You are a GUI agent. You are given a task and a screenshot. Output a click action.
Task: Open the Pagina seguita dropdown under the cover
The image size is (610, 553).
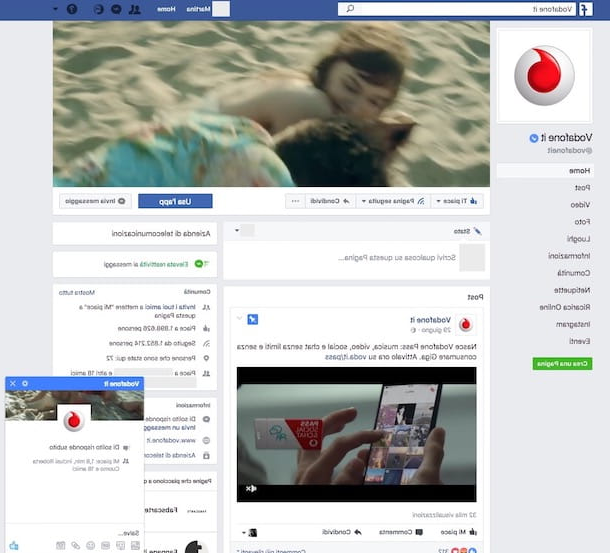[x=393, y=201]
